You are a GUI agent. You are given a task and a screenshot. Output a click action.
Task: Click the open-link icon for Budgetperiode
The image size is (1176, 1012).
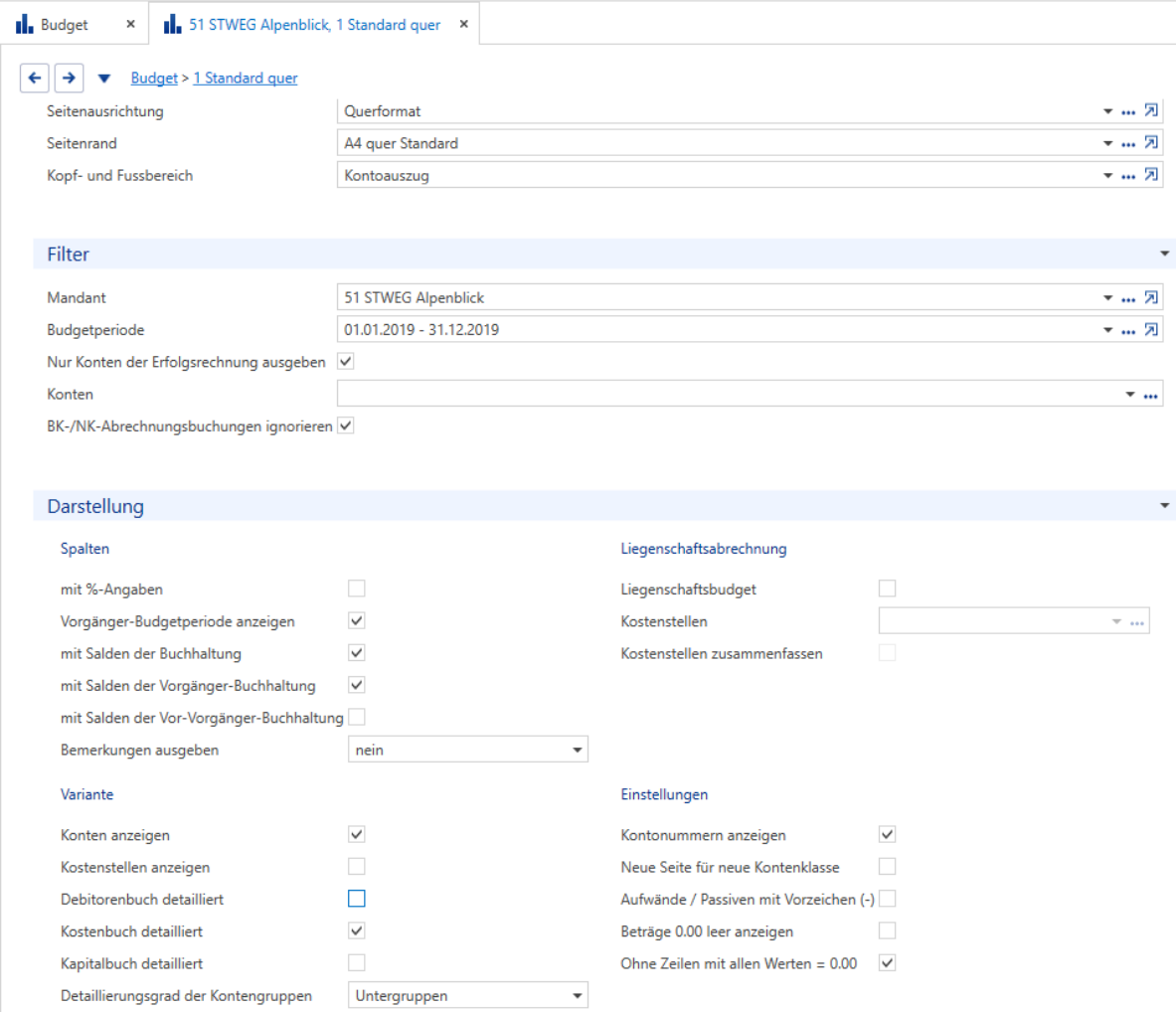(x=1151, y=330)
